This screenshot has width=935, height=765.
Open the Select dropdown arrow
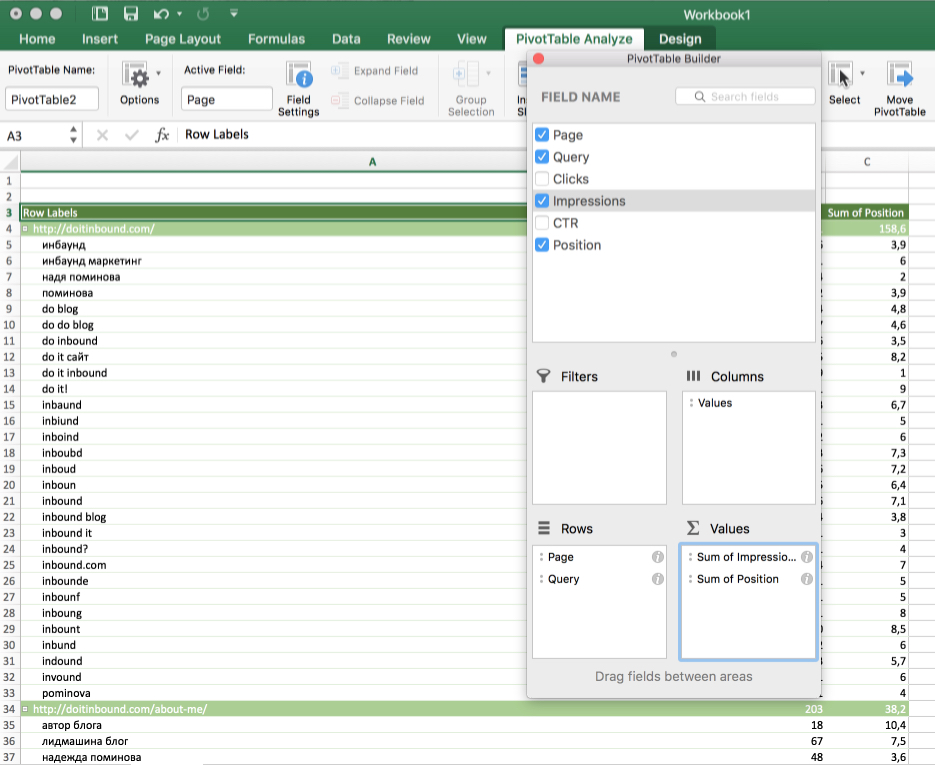(x=862, y=73)
